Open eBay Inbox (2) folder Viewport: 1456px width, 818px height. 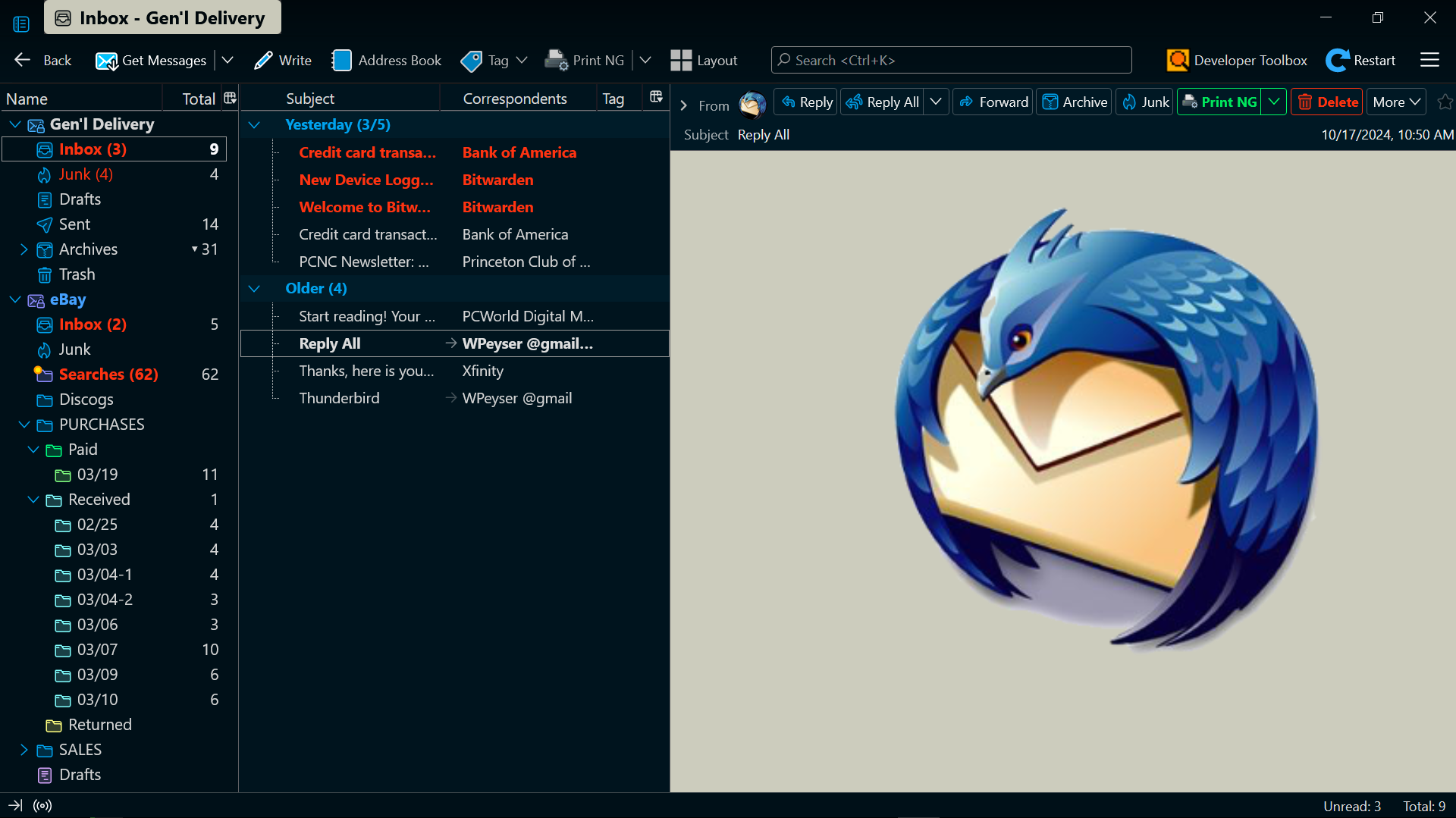pyautogui.click(x=115, y=324)
